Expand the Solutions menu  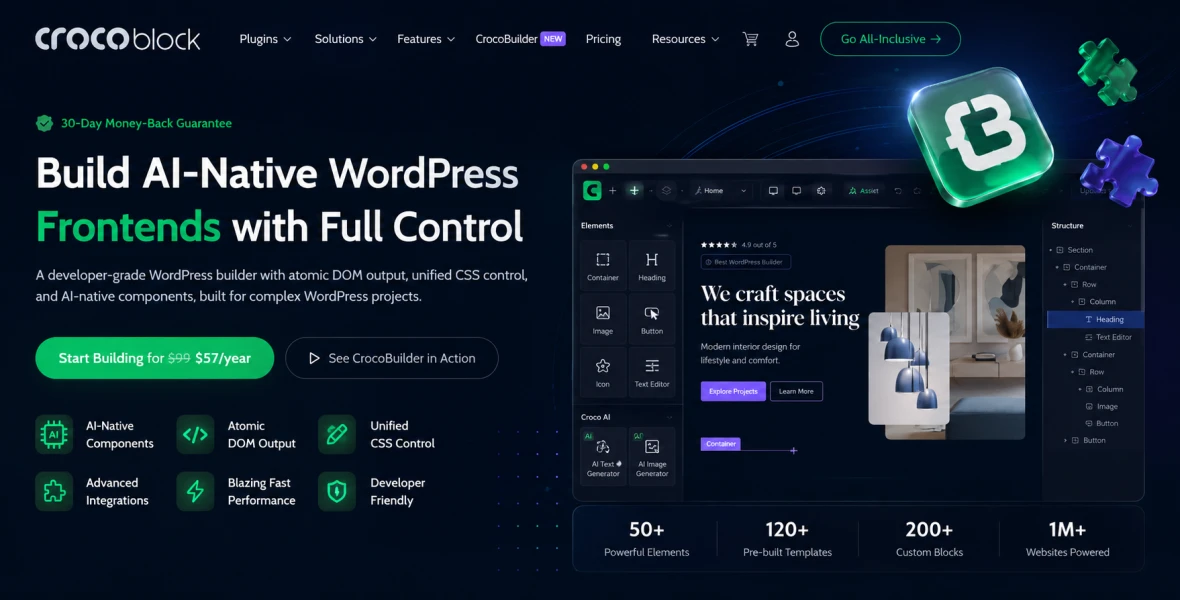coord(345,39)
